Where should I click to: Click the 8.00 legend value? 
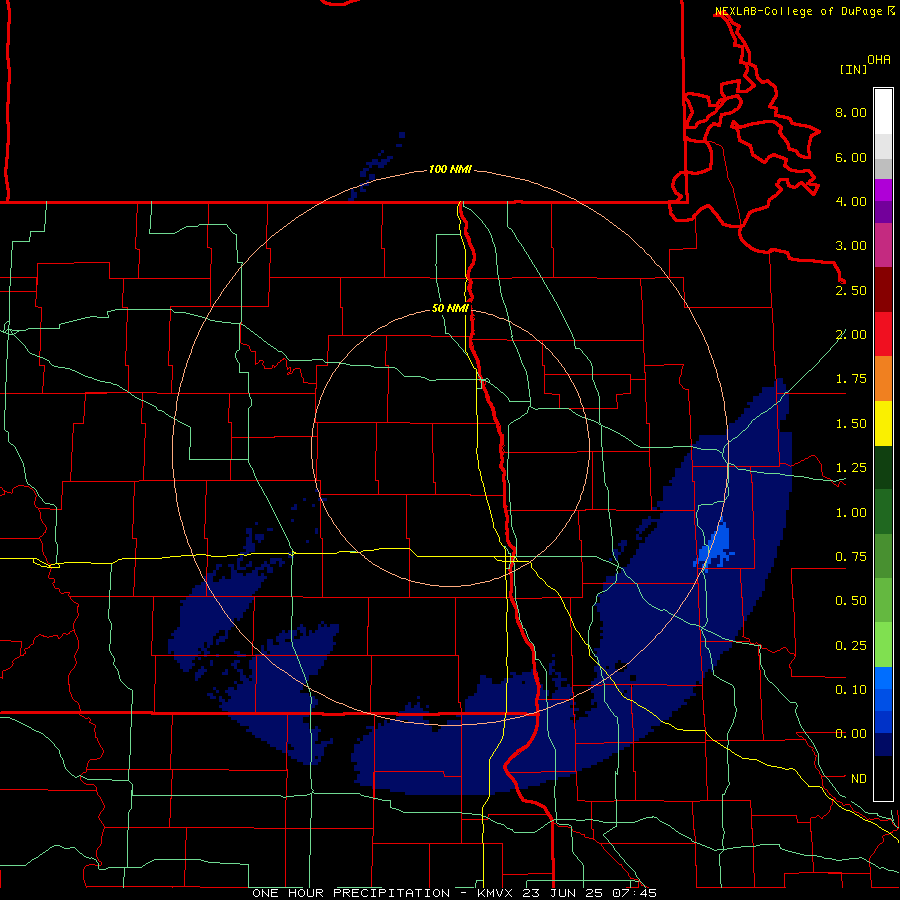point(851,112)
